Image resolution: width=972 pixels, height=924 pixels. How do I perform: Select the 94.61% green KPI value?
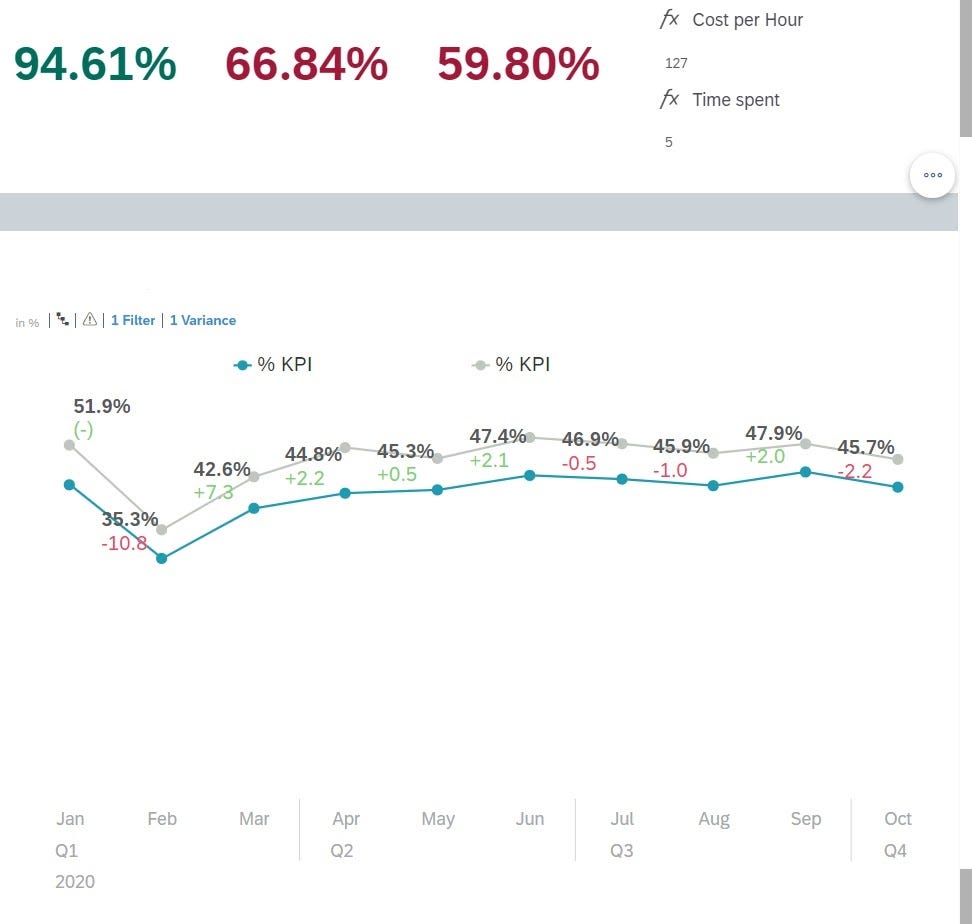(95, 64)
